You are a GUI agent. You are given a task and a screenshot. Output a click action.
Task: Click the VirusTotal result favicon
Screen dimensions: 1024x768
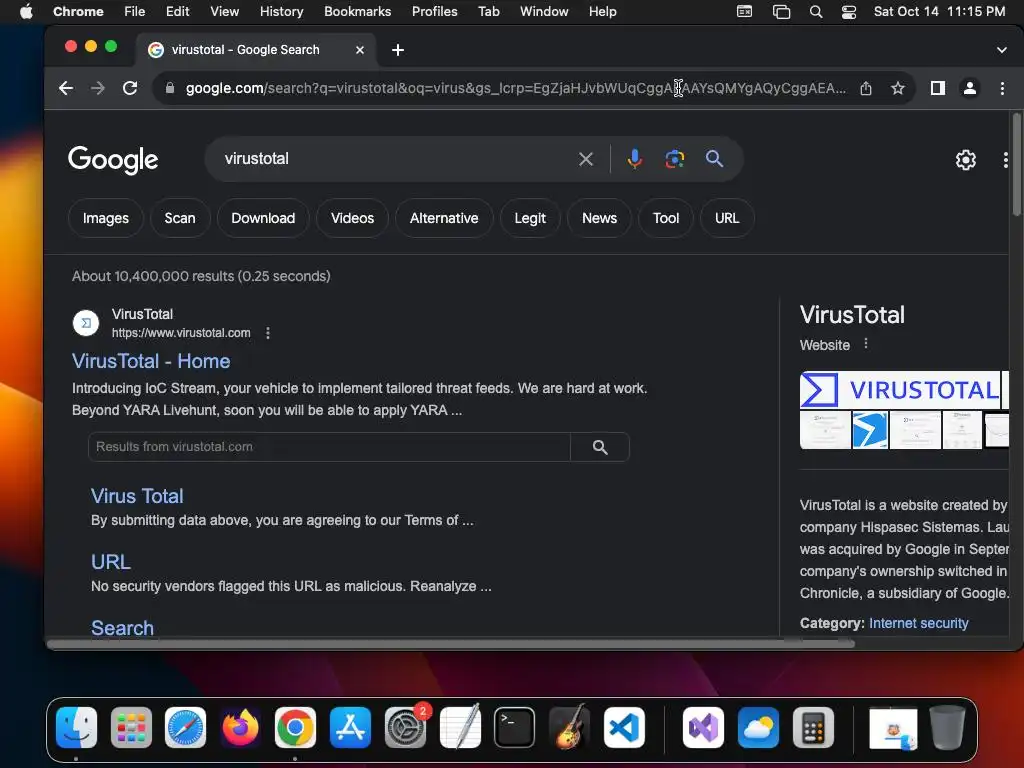[x=86, y=323]
